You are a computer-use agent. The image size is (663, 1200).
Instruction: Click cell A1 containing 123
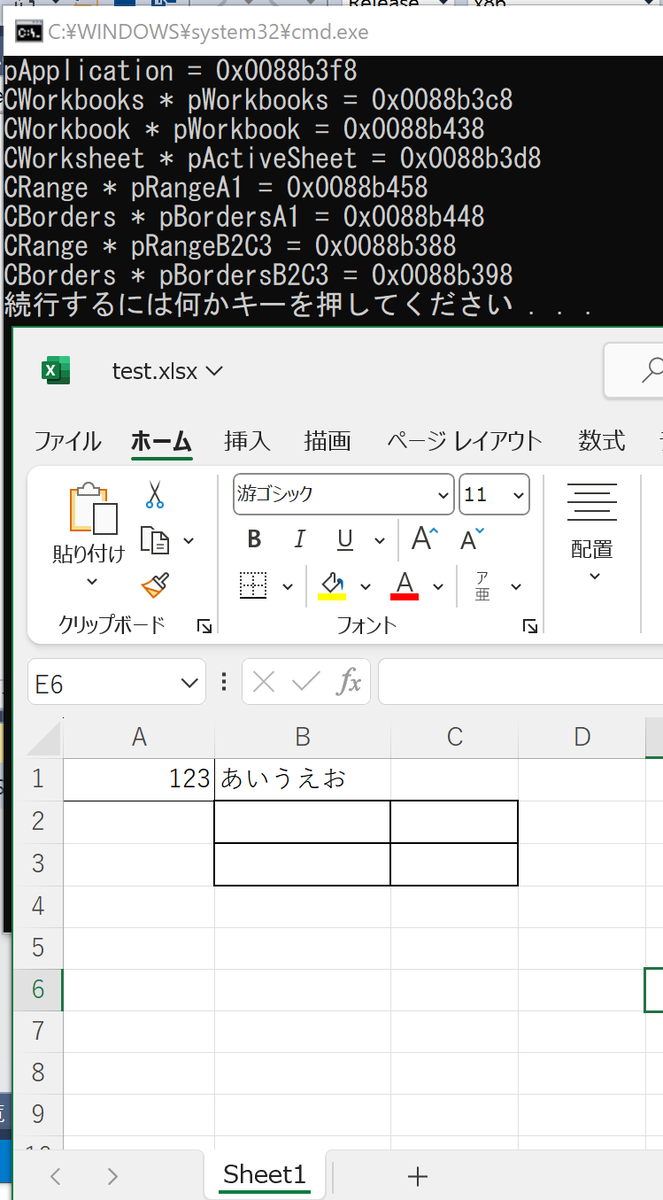pos(139,779)
